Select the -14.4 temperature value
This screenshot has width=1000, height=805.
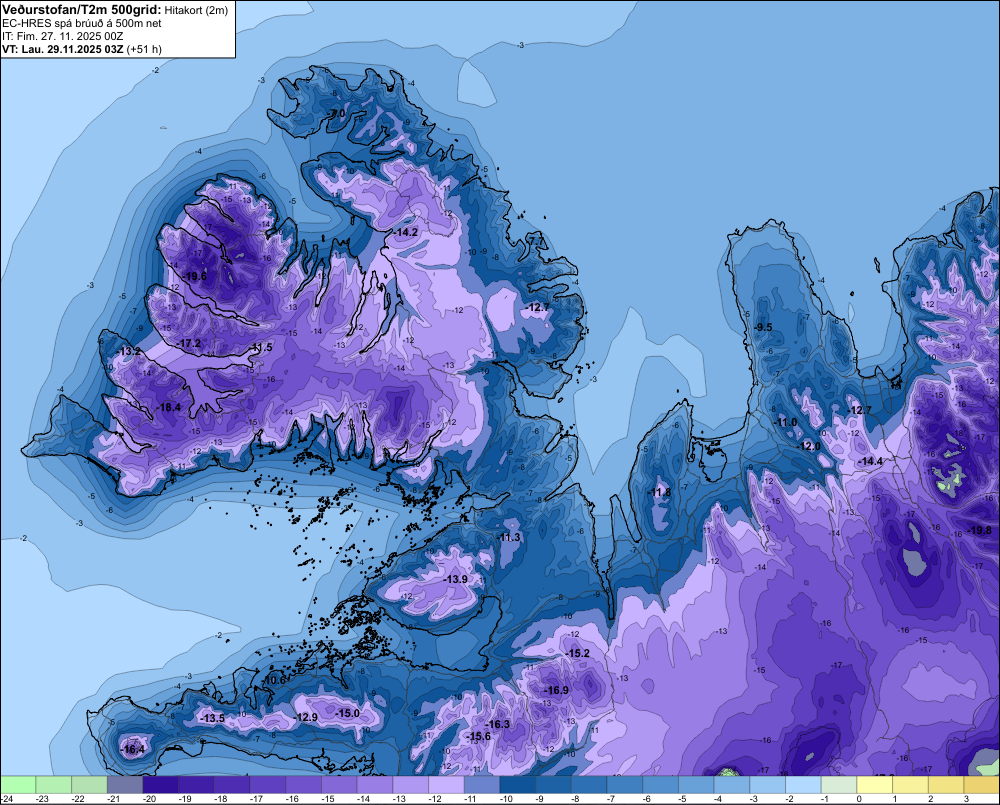(x=870, y=461)
